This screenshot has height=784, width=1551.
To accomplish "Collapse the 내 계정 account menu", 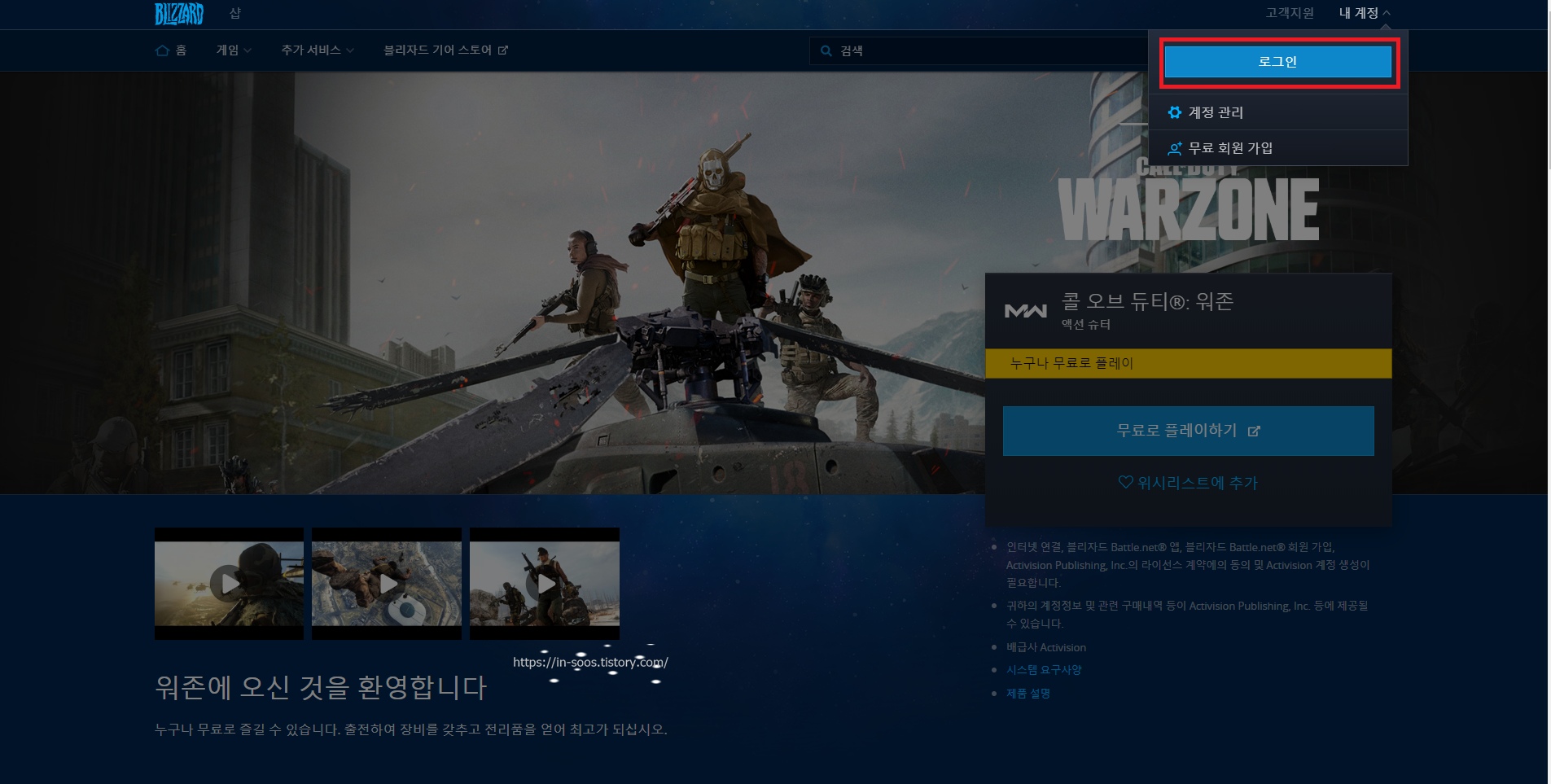I will coord(1365,13).
